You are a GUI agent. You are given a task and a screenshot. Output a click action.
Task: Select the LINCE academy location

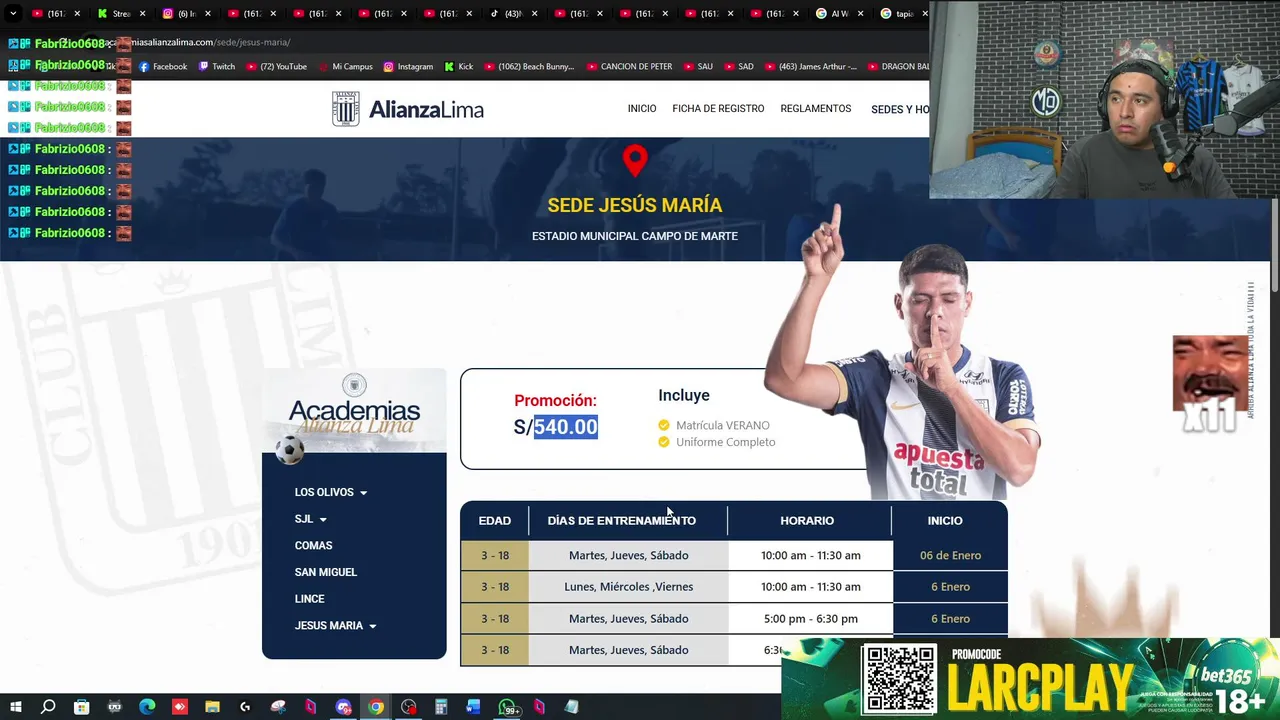coord(309,598)
